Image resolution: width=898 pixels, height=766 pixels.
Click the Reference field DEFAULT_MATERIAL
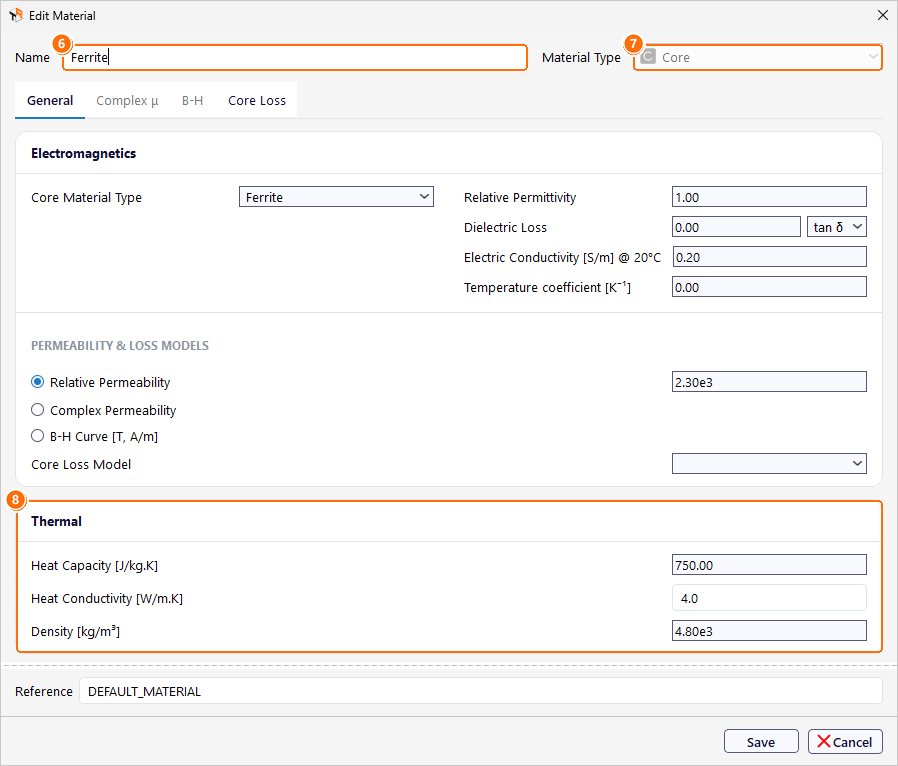pos(480,692)
